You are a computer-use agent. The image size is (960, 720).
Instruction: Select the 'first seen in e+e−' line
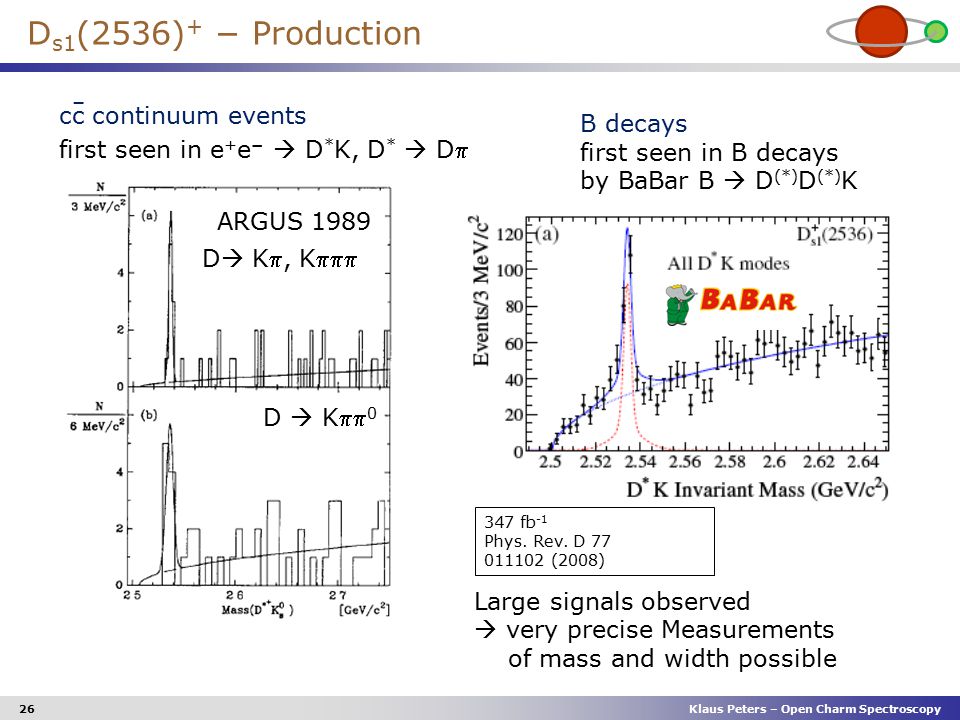coord(160,149)
